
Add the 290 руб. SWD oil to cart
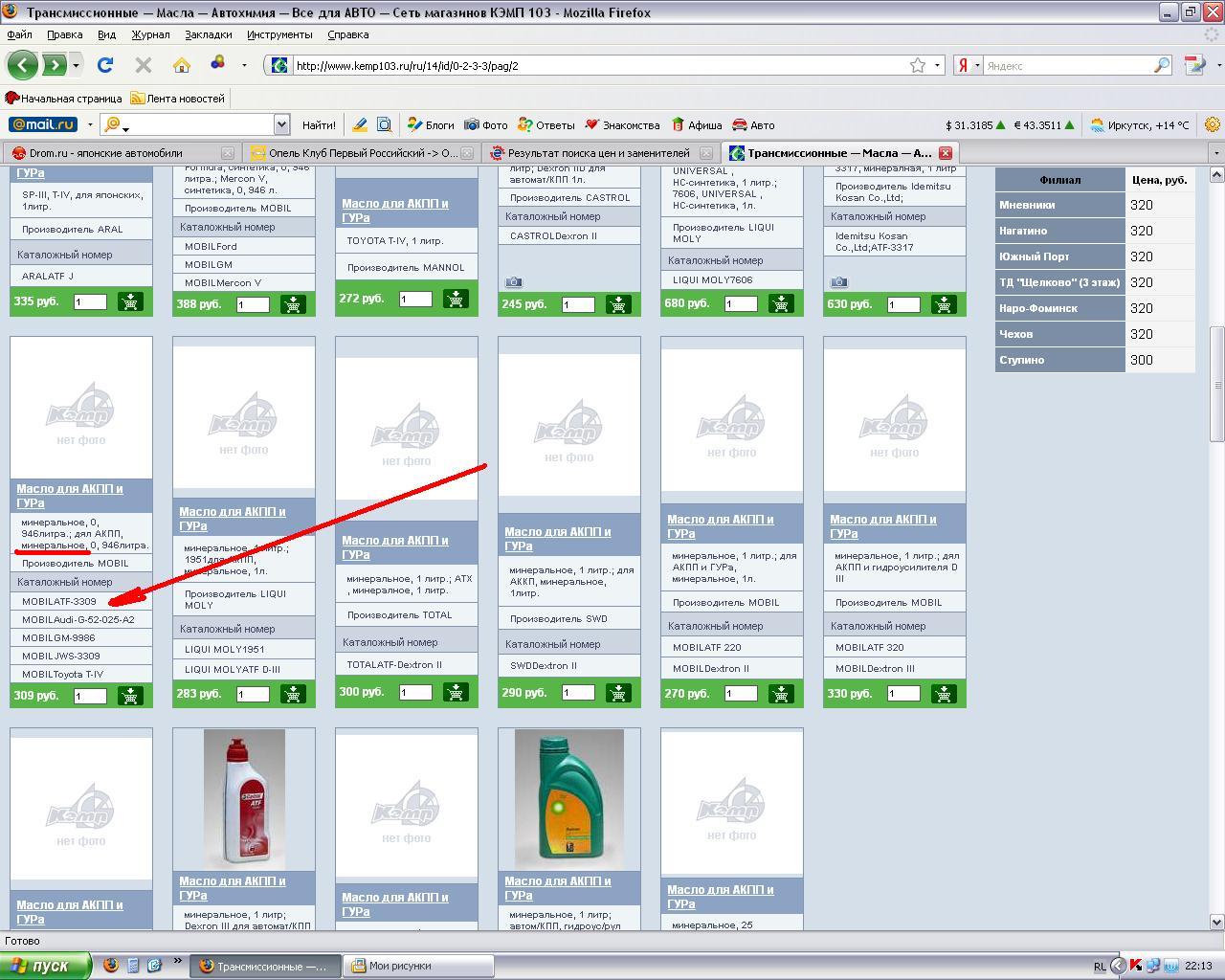(x=618, y=692)
